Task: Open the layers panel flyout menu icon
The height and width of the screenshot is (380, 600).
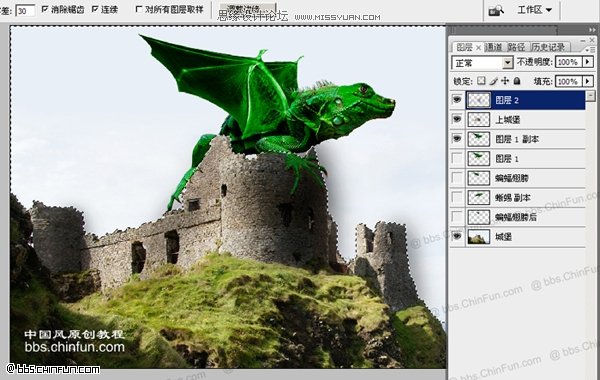Action: 589,49
